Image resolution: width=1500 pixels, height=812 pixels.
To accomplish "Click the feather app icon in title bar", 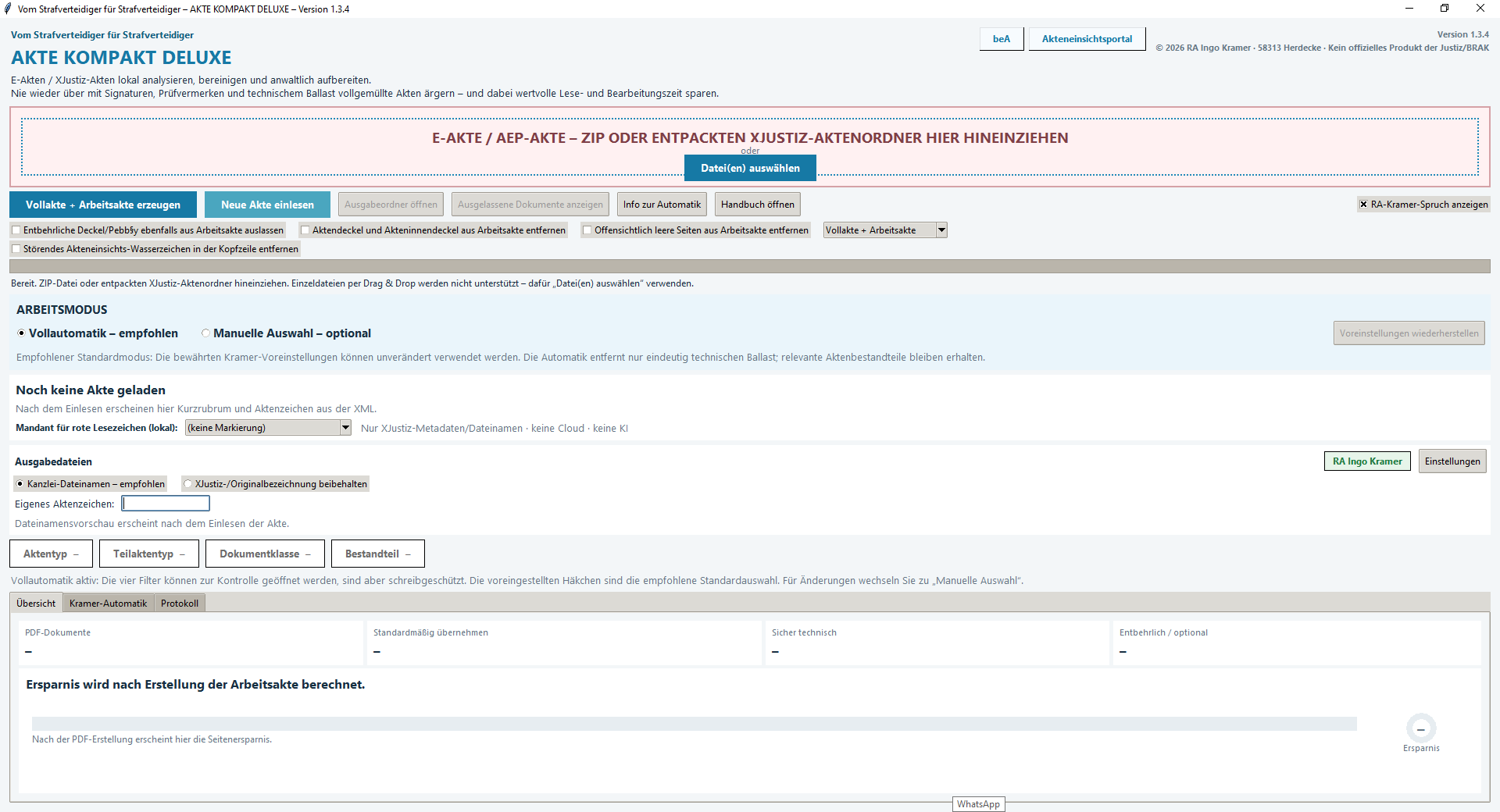I will (8, 9).
